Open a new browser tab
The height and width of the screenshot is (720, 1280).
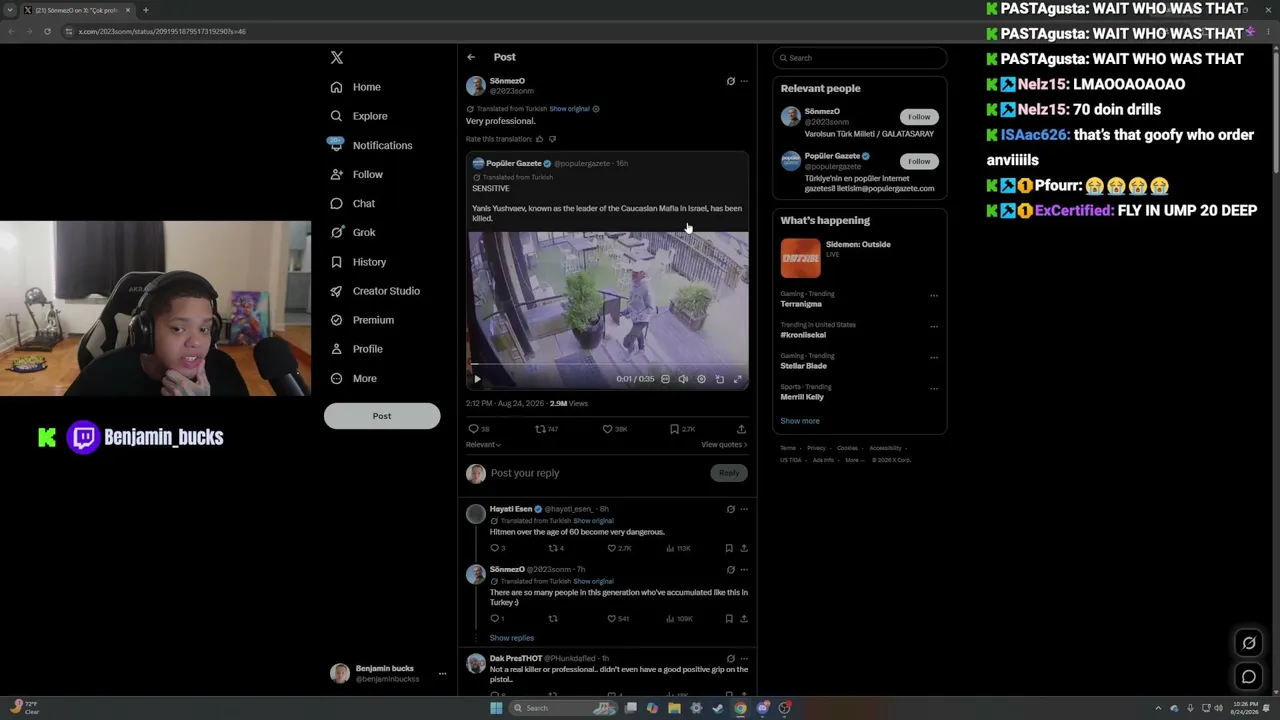pyautogui.click(x=145, y=10)
